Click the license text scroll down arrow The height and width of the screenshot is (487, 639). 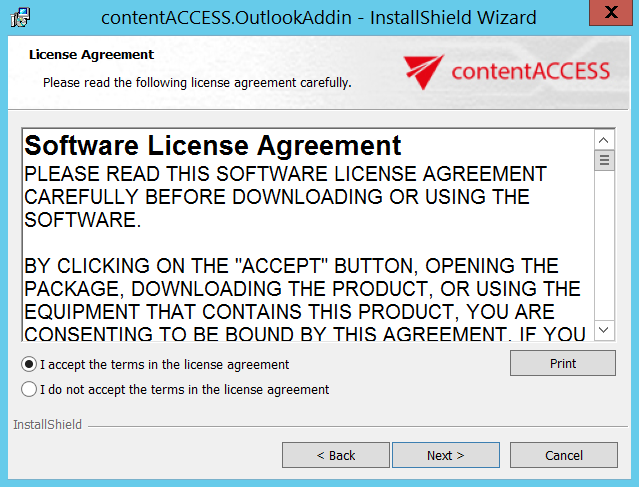point(604,330)
